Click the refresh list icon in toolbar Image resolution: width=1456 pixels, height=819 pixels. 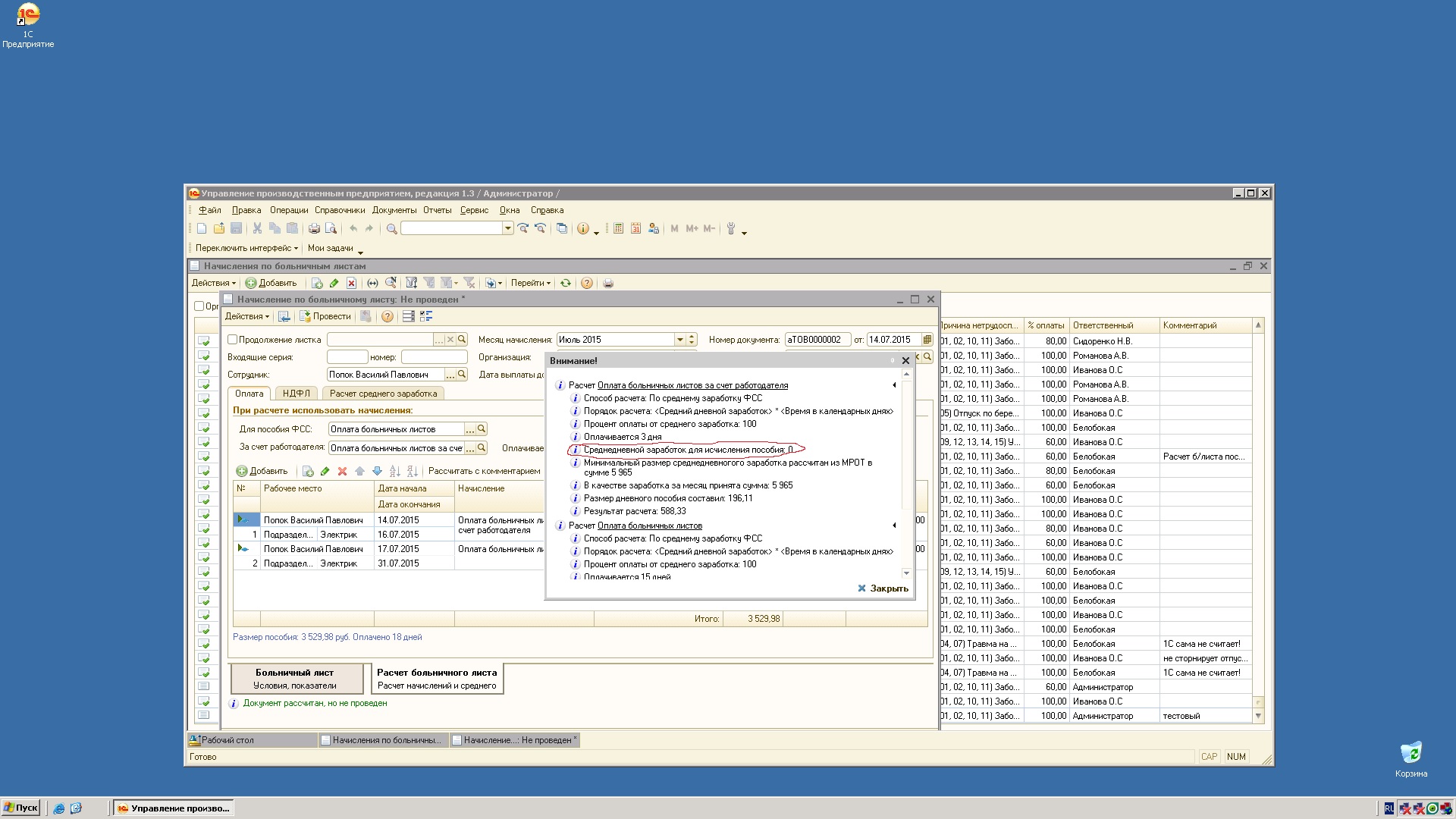click(x=566, y=284)
